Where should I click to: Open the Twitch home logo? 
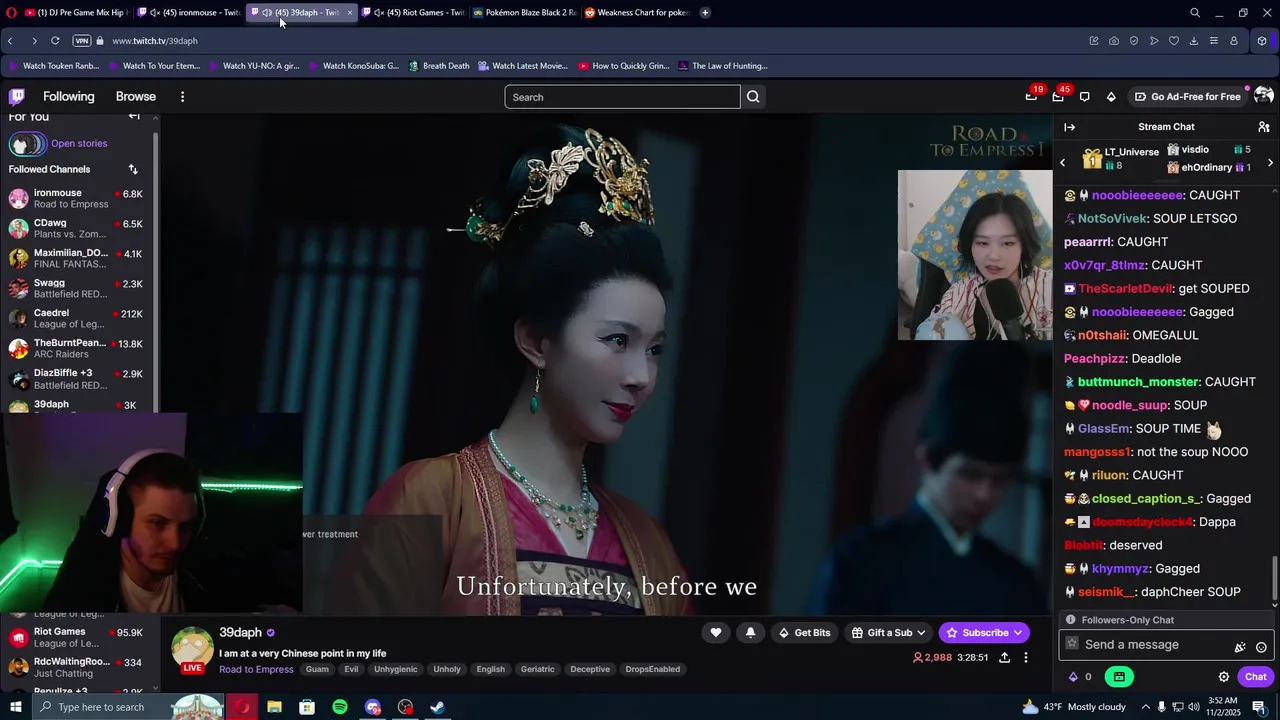(x=17, y=97)
